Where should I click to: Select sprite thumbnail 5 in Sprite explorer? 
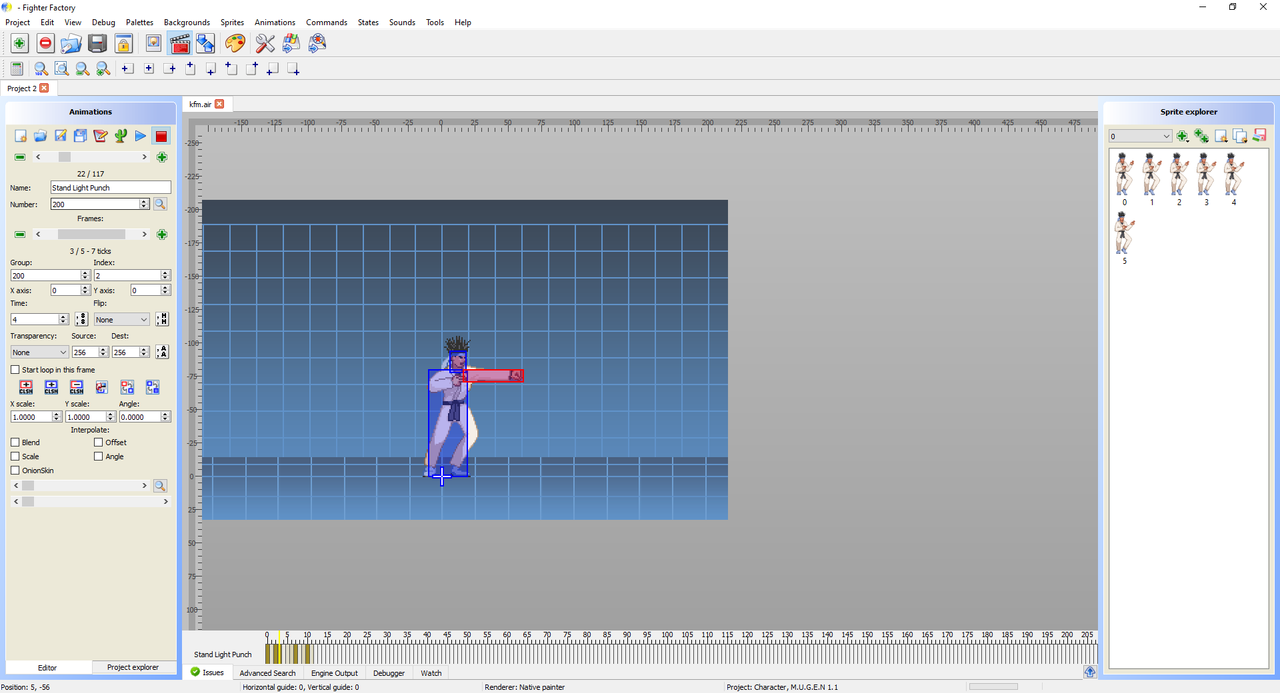pos(1124,238)
